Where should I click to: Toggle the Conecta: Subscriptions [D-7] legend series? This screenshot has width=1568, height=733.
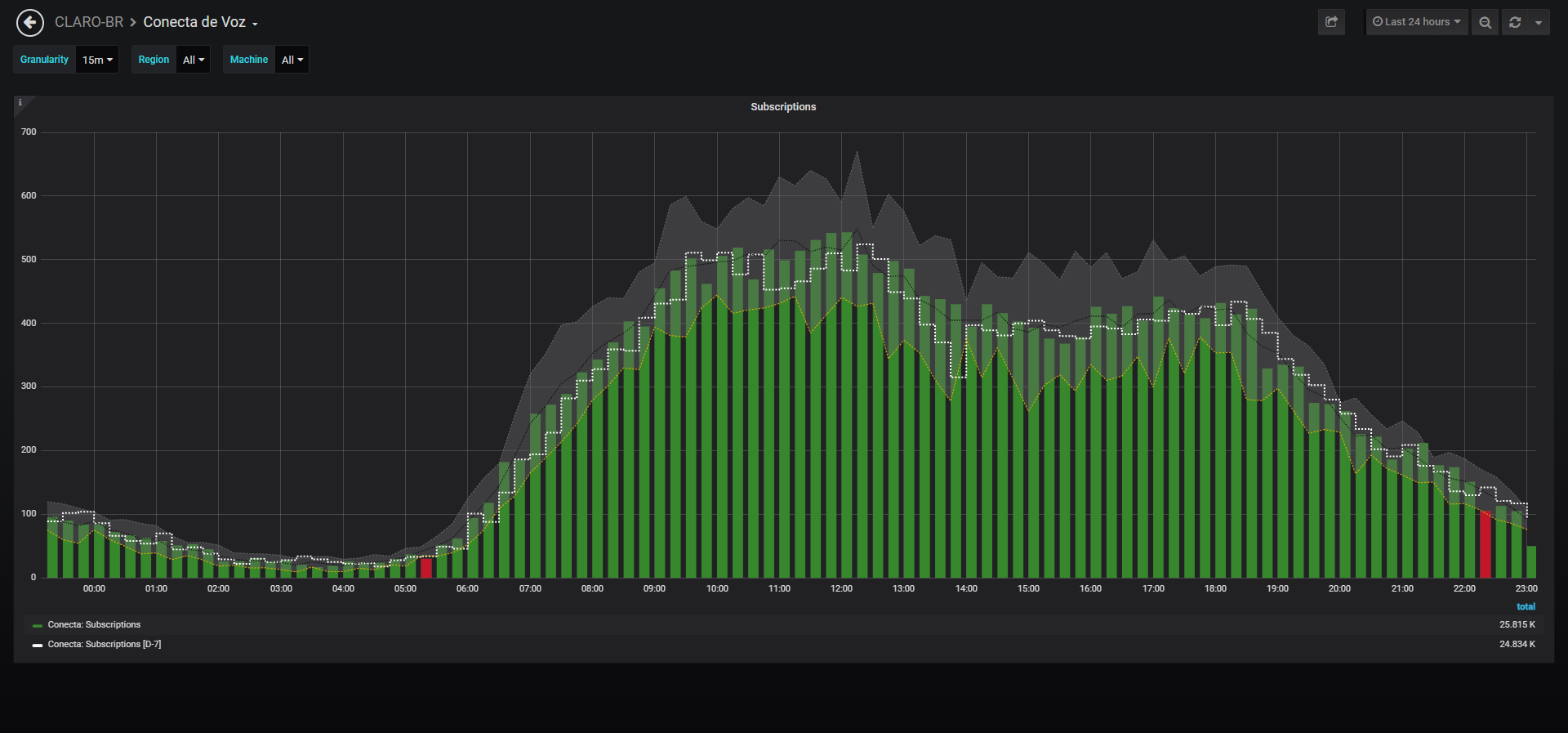[105, 645]
